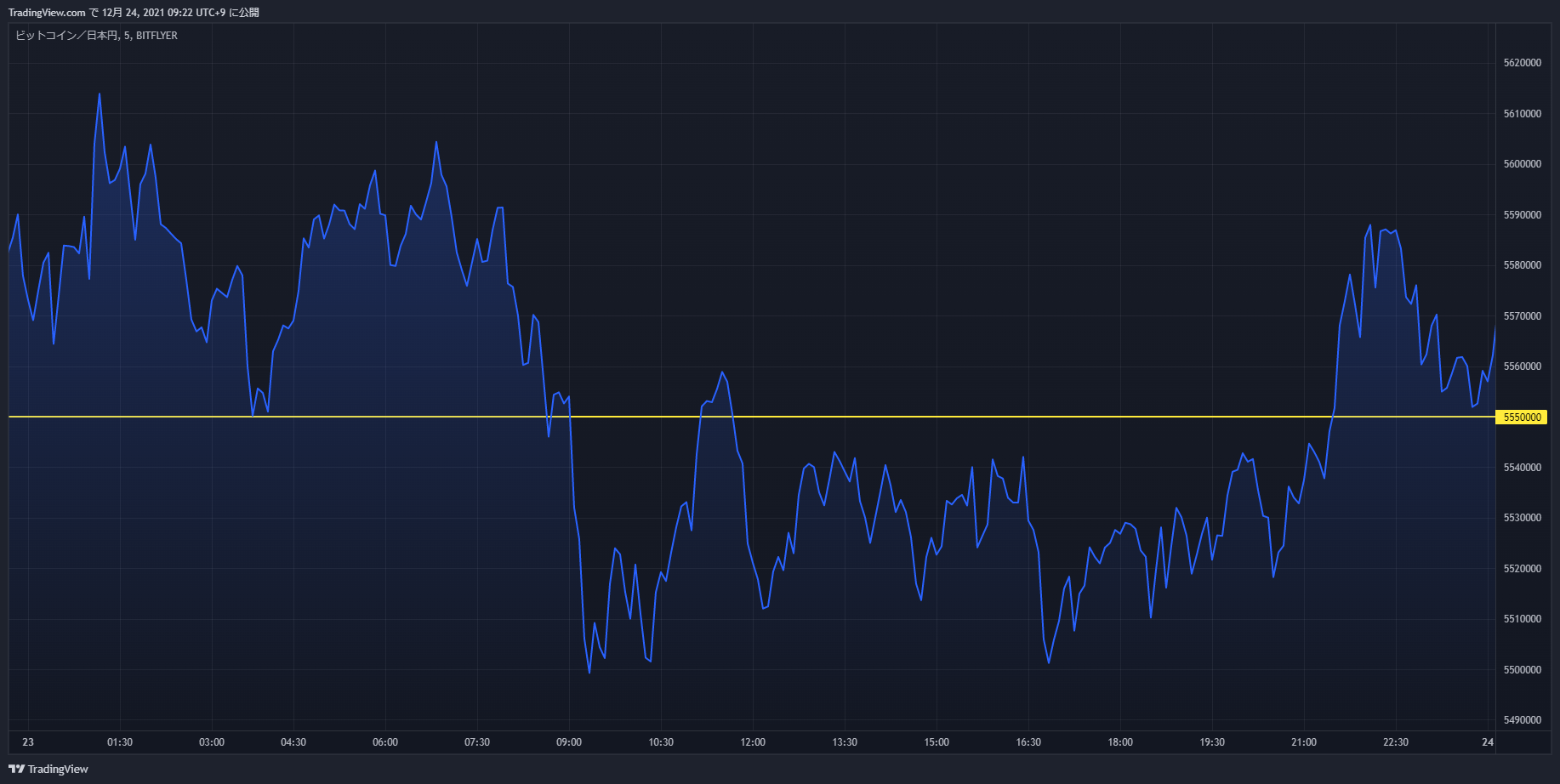Viewport: 1560px width, 784px height.
Task: Click the 5620000 price axis label
Action: tap(1522, 63)
